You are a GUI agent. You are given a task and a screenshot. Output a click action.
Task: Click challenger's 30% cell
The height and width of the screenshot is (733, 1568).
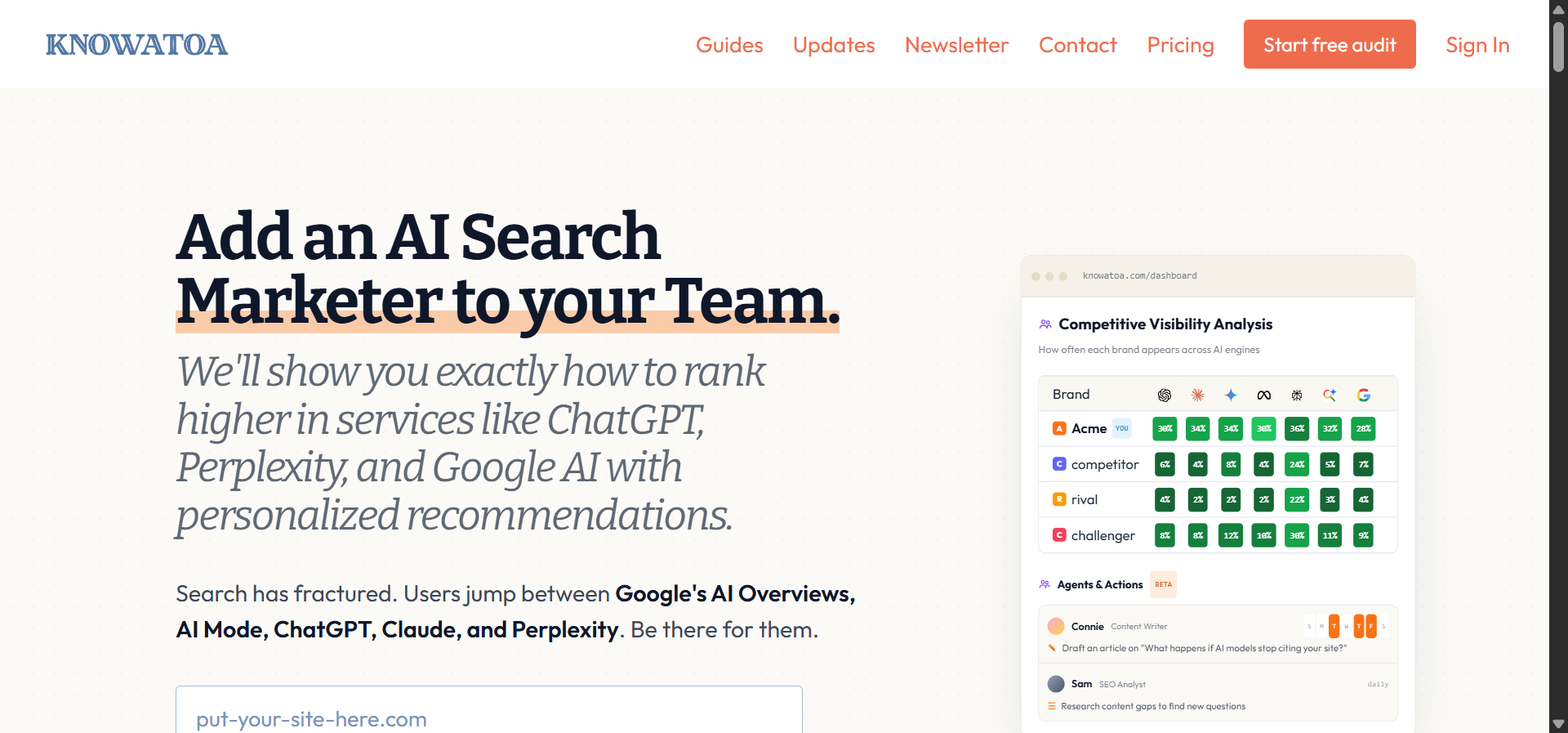click(1297, 535)
